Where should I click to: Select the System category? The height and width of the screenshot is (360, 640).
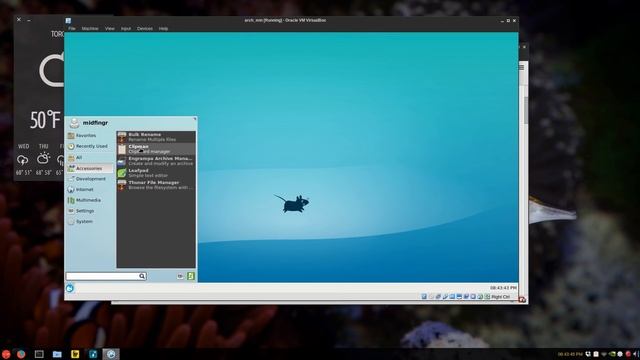tap(90, 221)
